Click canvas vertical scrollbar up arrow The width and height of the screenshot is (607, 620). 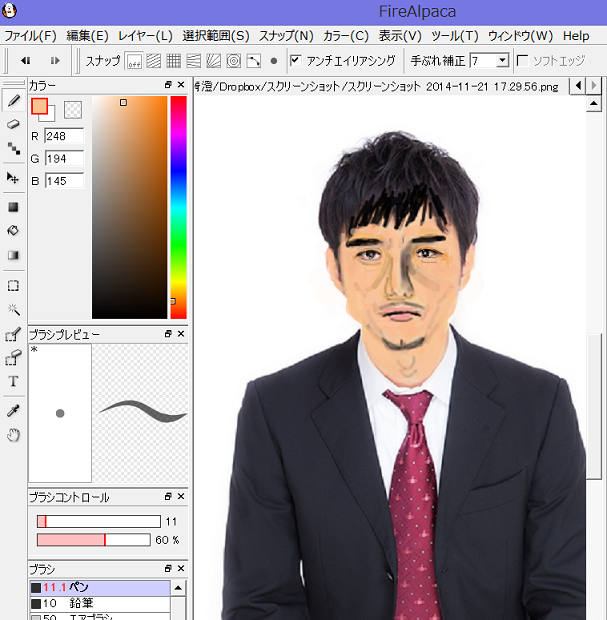tap(594, 104)
